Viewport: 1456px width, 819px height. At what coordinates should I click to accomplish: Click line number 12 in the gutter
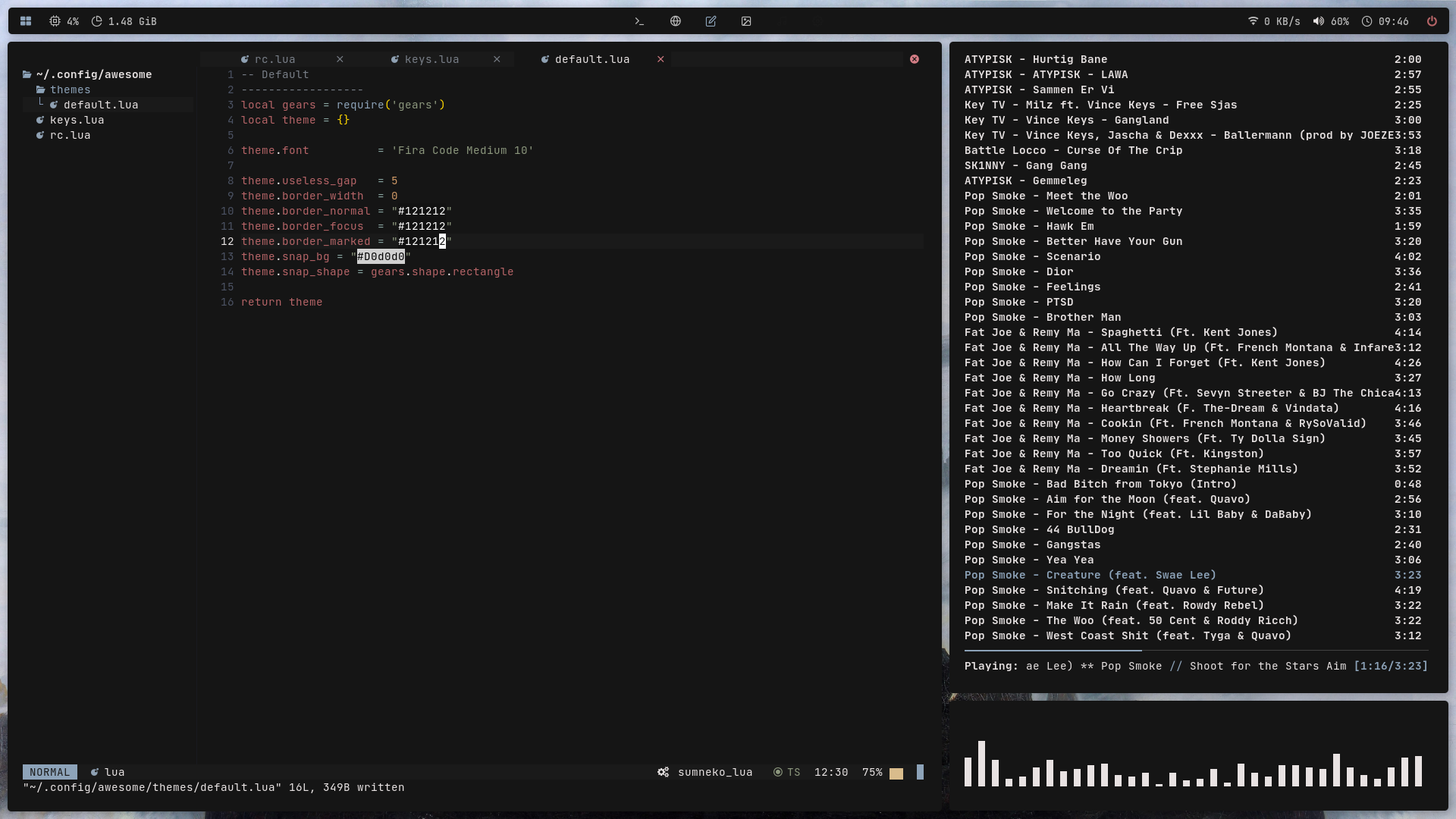(x=227, y=241)
